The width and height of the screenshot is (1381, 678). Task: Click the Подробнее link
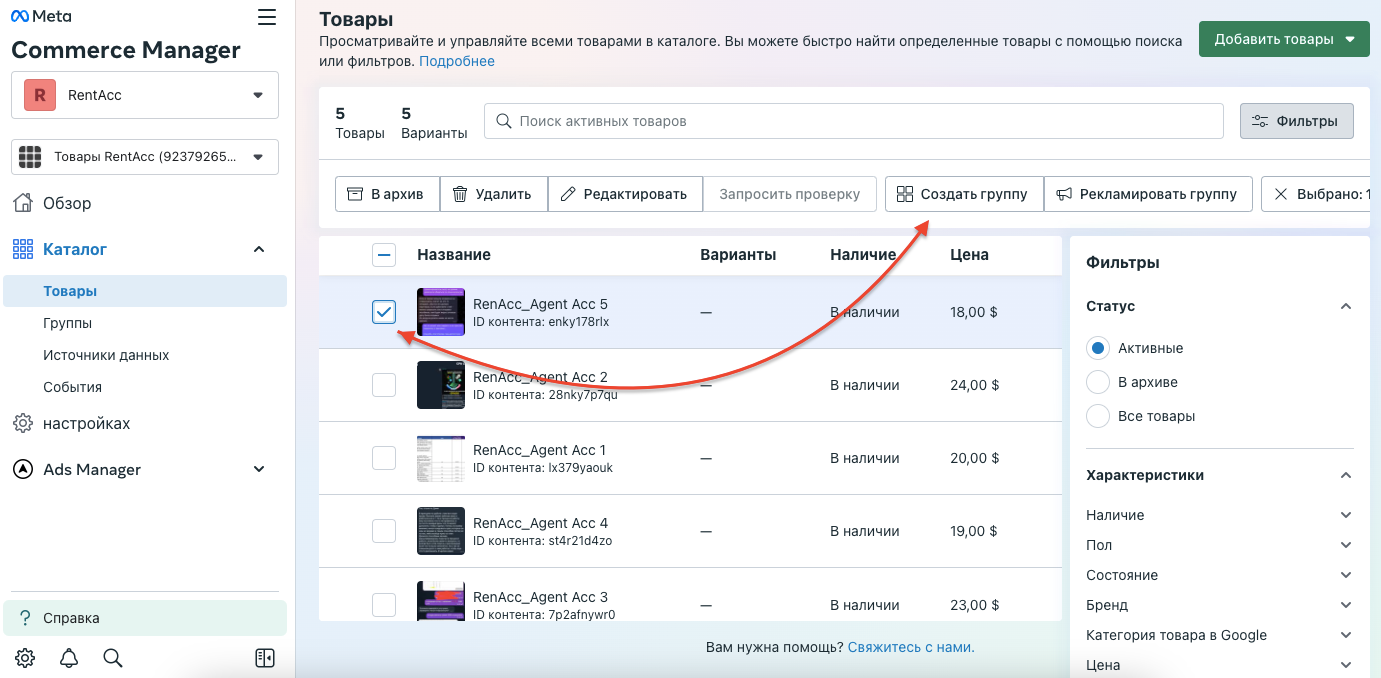[x=457, y=61]
